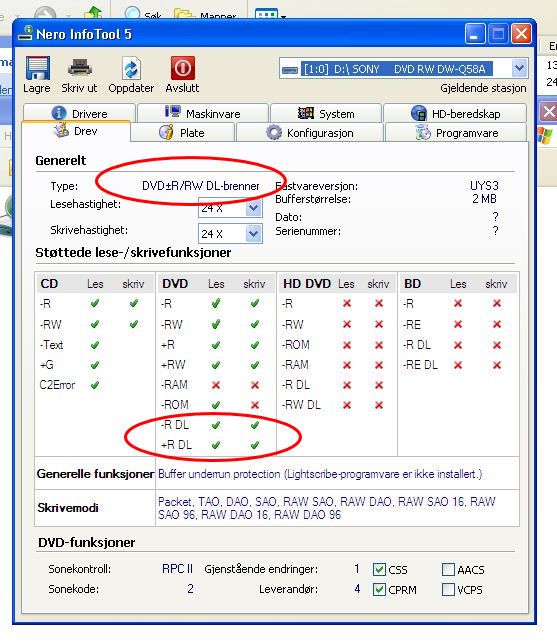Click the CD -RW write checkmark
Viewport: 557px width, 643px height.
coord(134,324)
